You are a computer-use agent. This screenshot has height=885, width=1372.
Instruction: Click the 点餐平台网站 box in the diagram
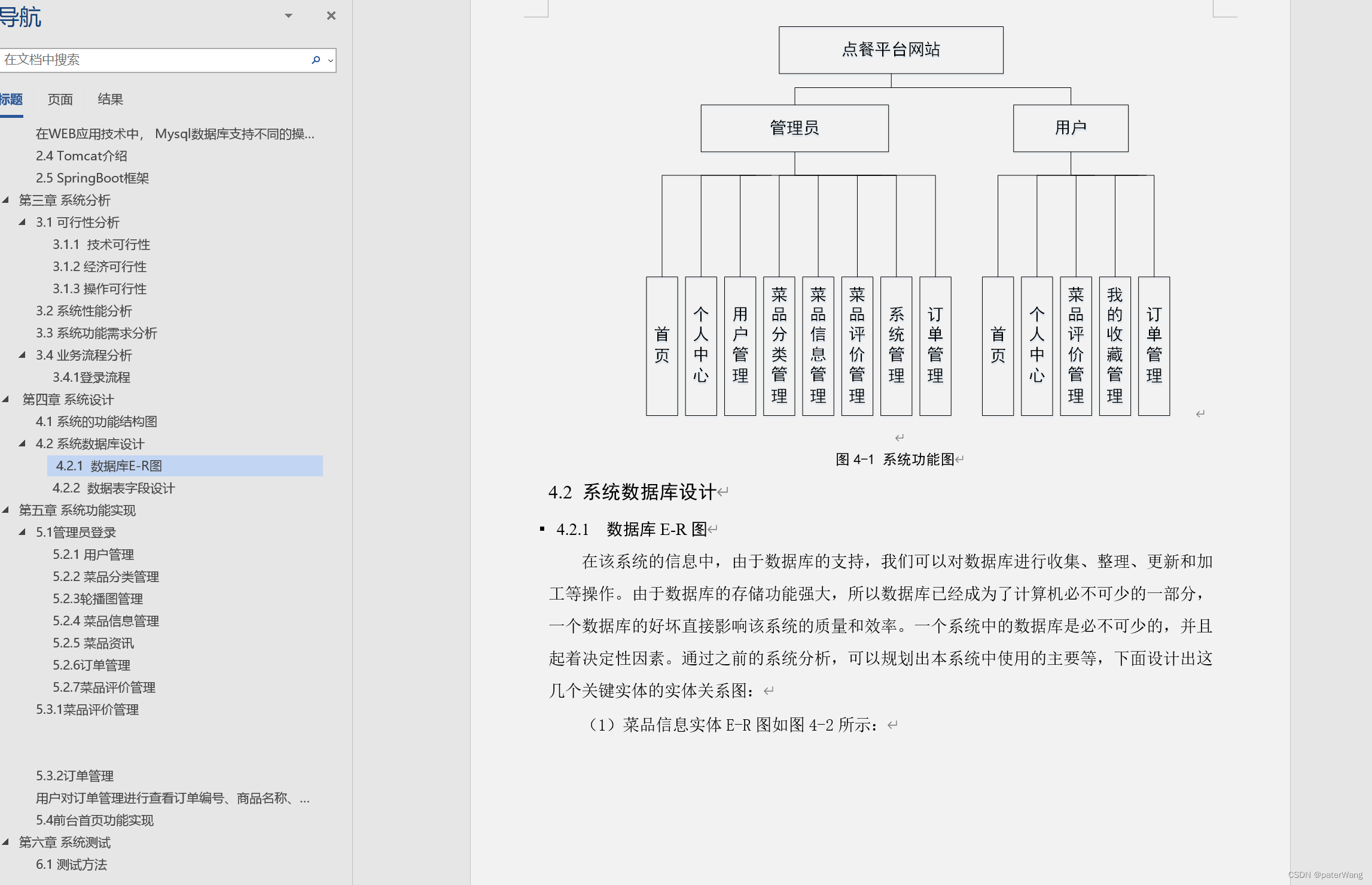891,50
